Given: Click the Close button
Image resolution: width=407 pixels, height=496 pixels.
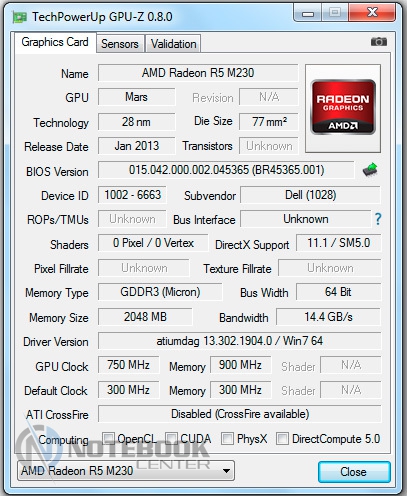Looking at the screenshot, I should [x=354, y=472].
